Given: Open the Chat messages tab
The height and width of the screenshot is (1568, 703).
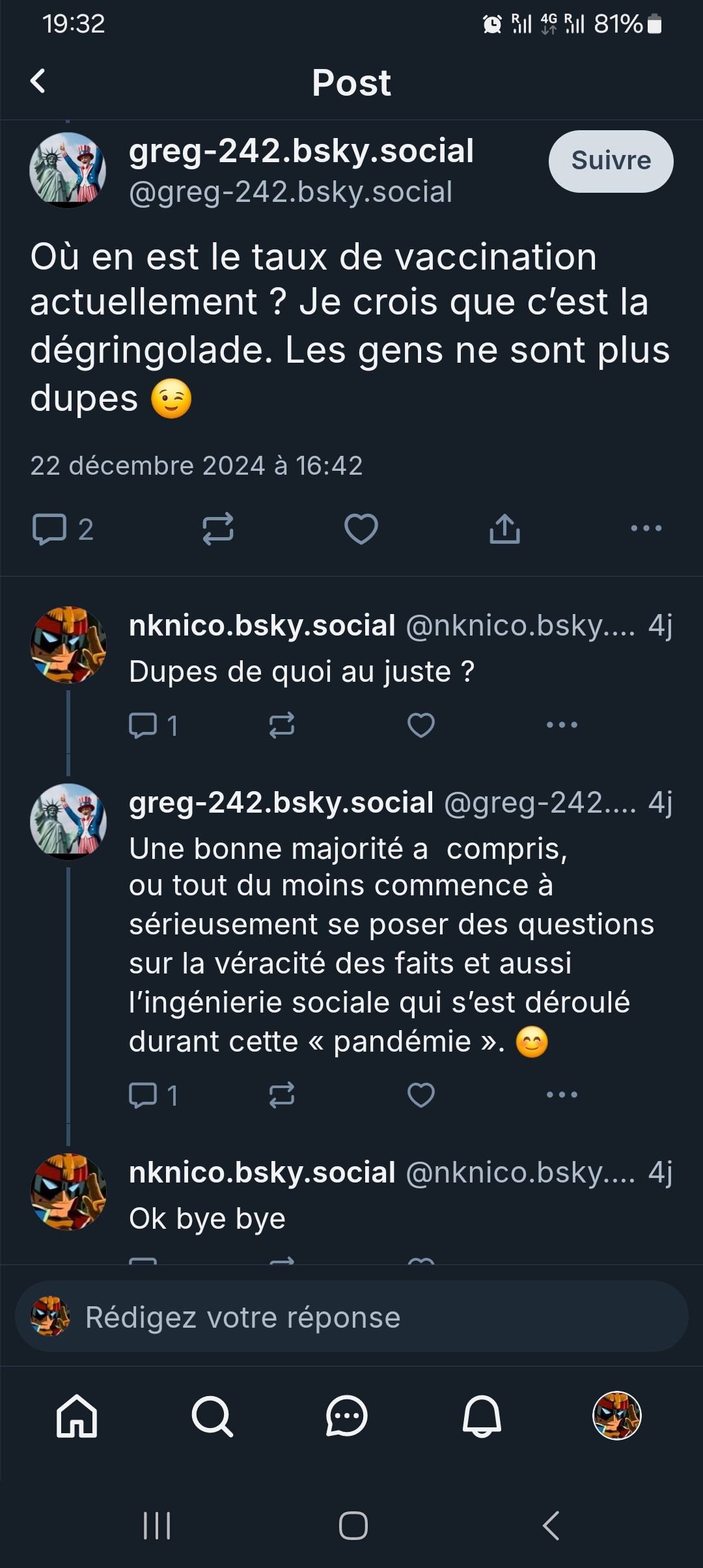Looking at the screenshot, I should tap(347, 1416).
